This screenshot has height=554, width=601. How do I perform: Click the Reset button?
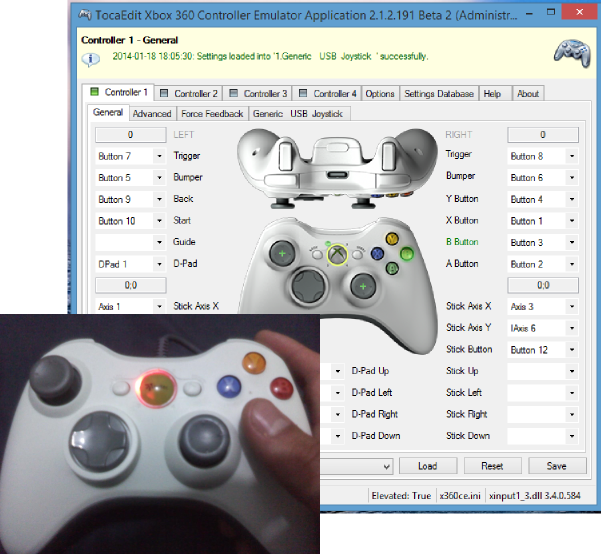(x=492, y=466)
